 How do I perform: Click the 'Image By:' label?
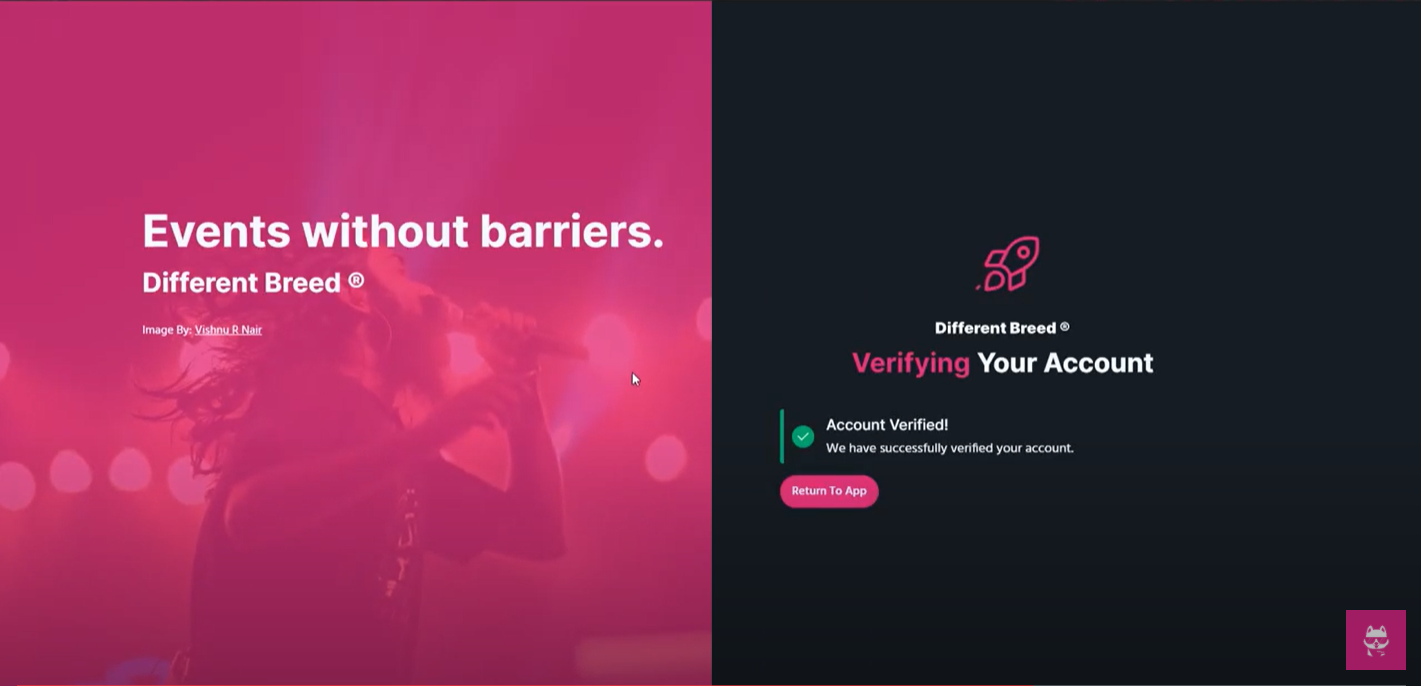pos(166,330)
